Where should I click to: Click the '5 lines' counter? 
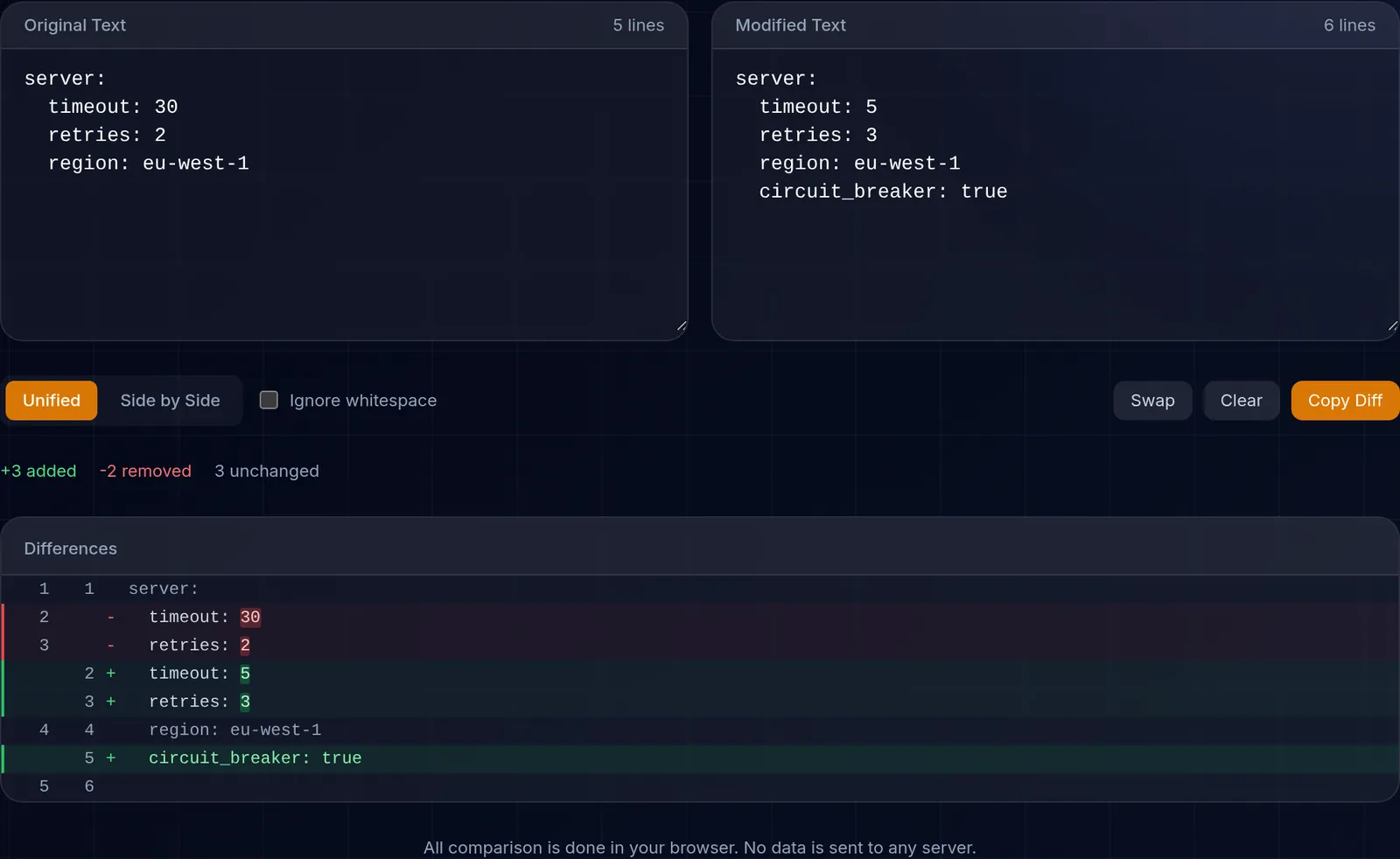[x=638, y=25]
